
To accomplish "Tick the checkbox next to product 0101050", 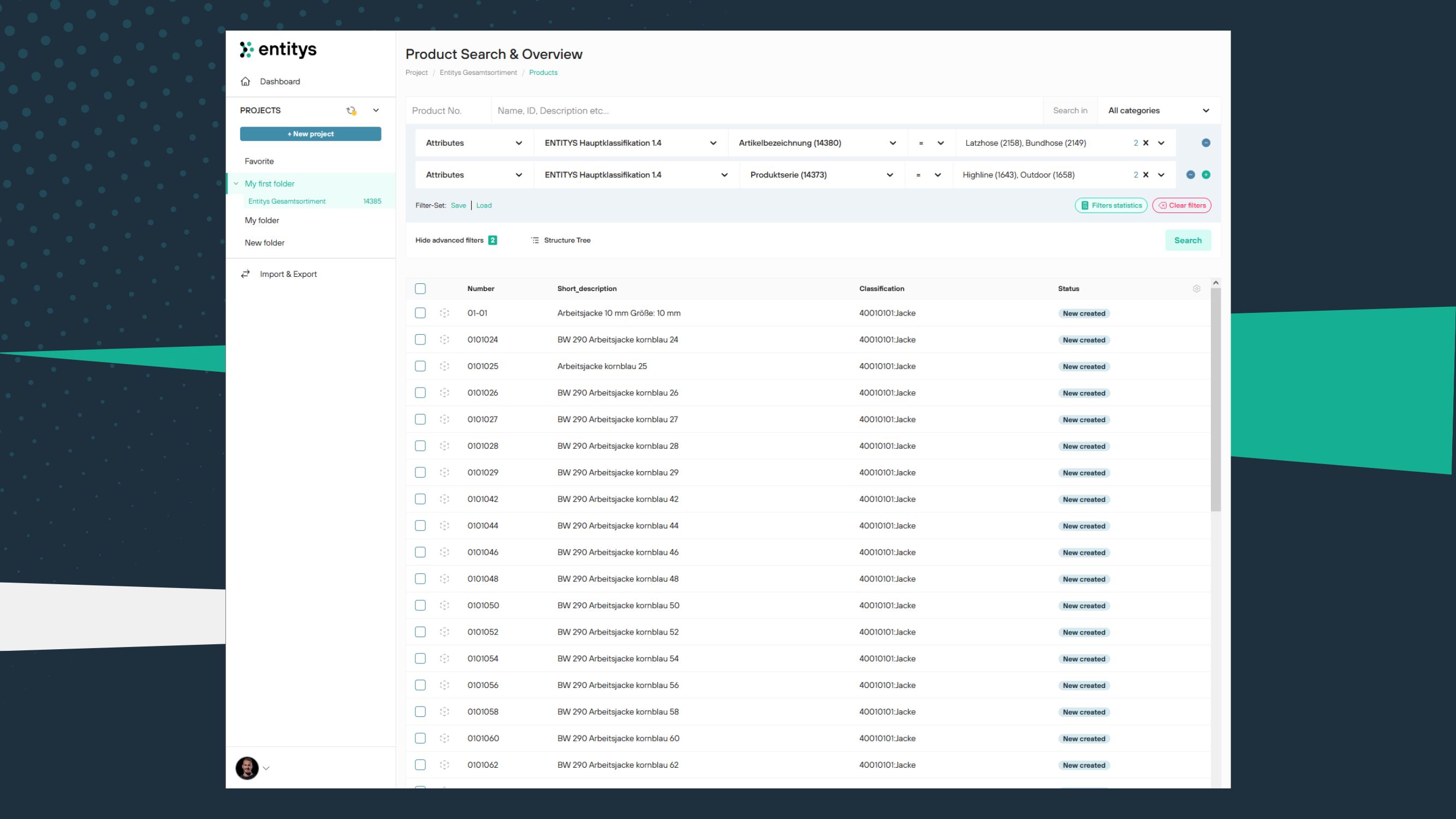I will point(420,606).
